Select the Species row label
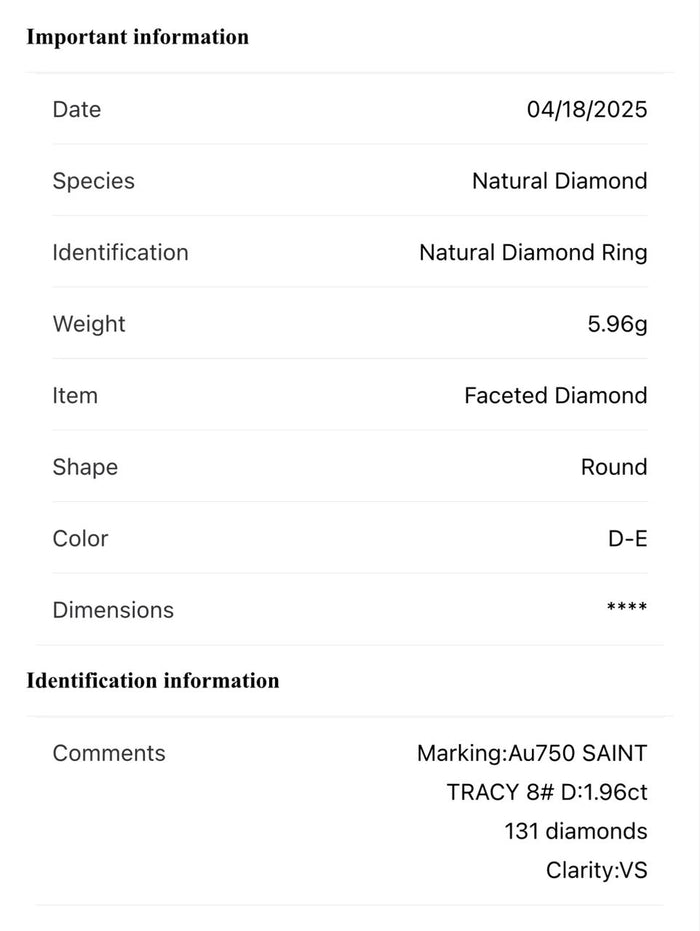This screenshot has width=700, height=931. tap(93, 181)
